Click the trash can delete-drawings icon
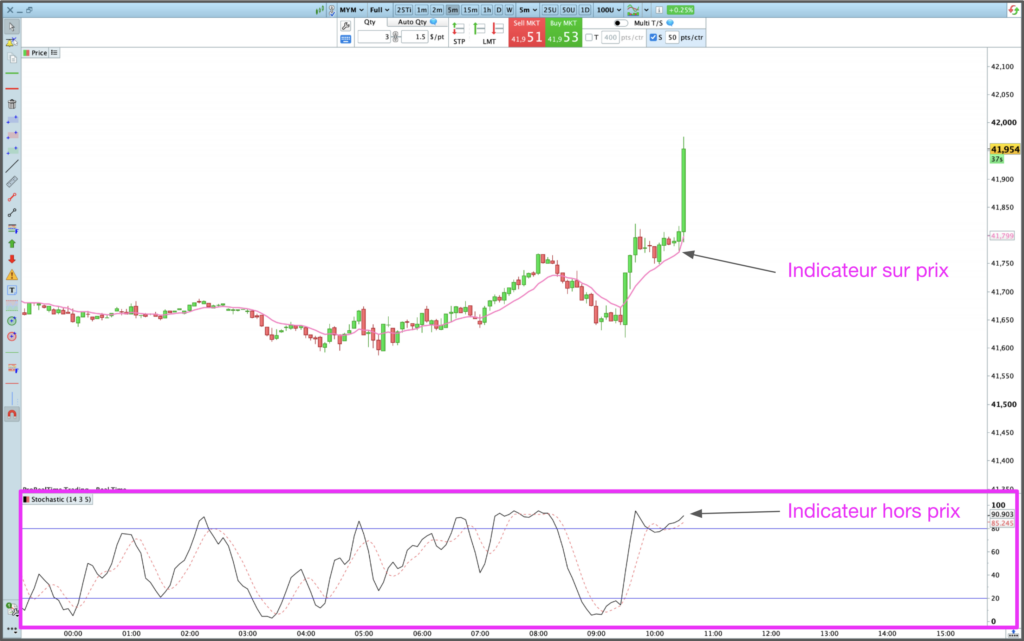The width and height of the screenshot is (1024, 641). [12, 104]
